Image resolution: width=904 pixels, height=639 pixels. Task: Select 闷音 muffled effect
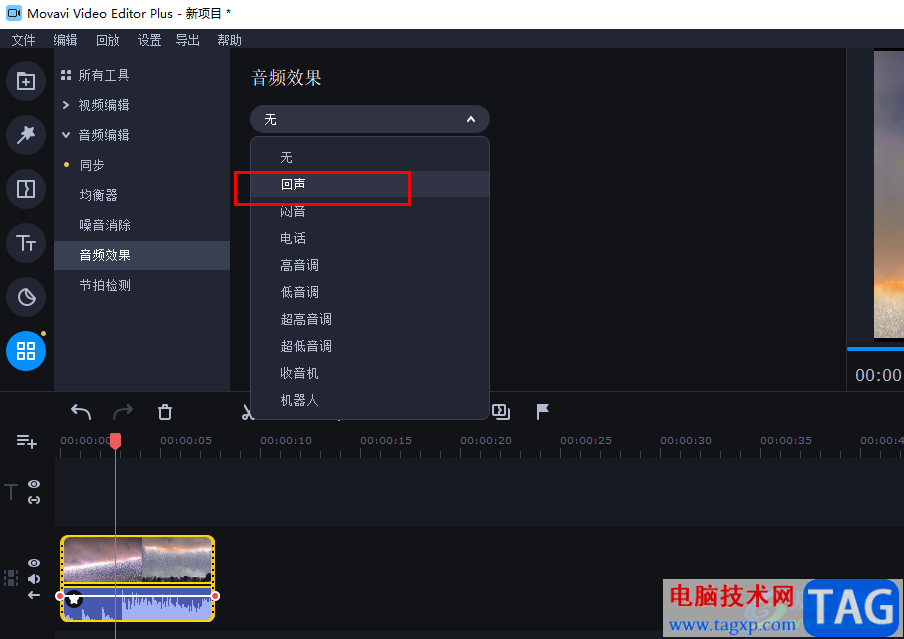point(370,211)
